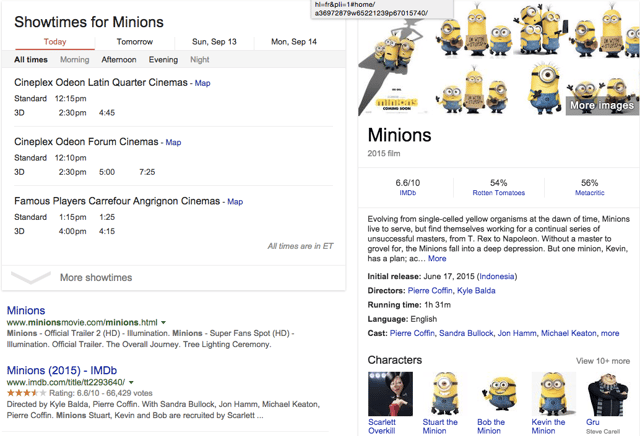The height and width of the screenshot is (436, 640).
Task: Filter showtimes by Evening
Action: (163, 60)
